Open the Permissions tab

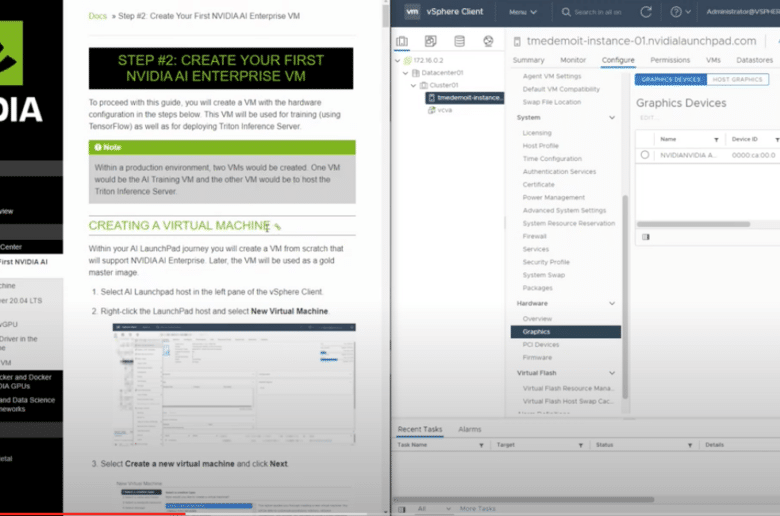pyautogui.click(x=670, y=60)
